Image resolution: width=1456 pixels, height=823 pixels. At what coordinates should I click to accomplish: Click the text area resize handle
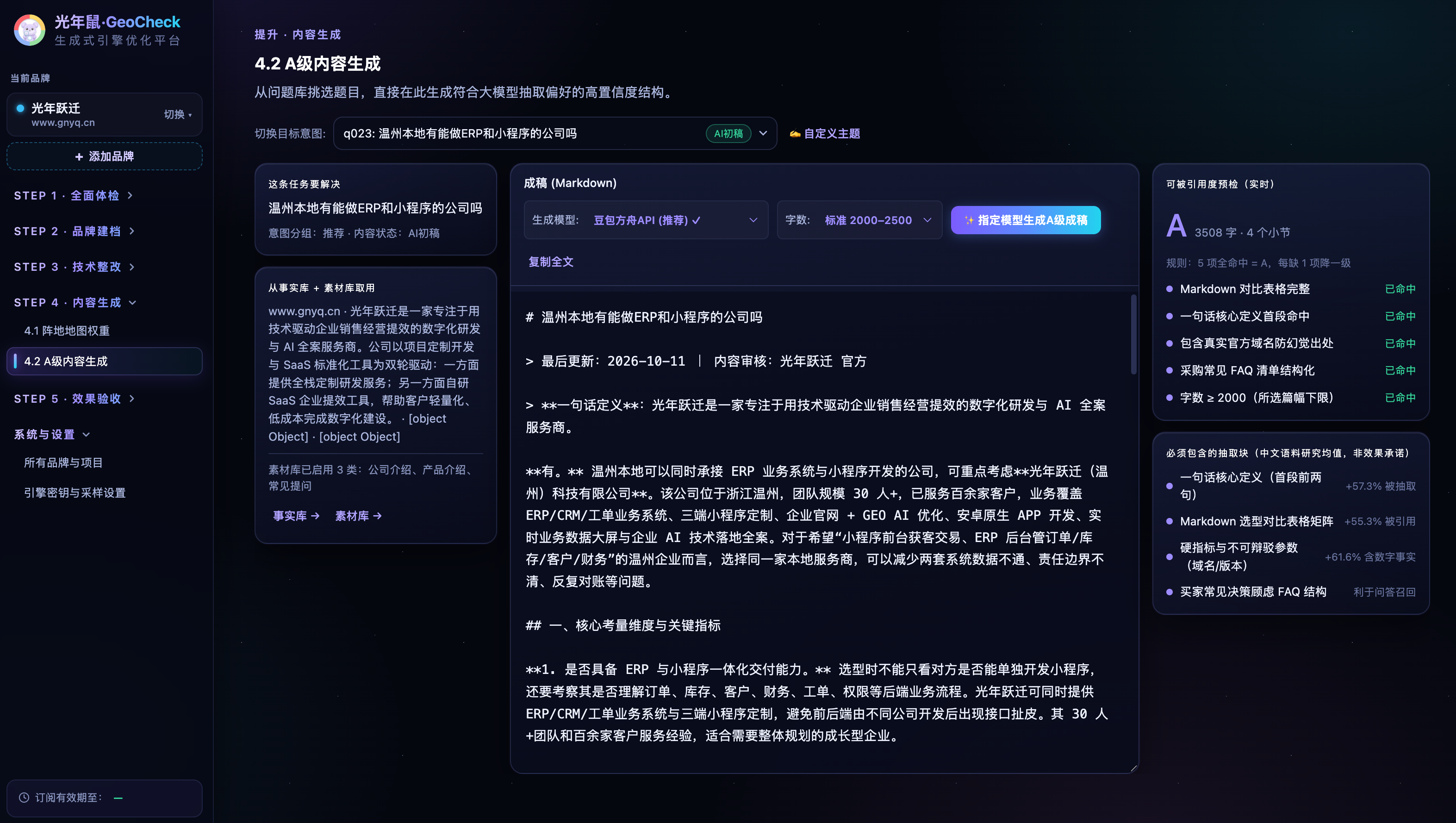click(1133, 767)
